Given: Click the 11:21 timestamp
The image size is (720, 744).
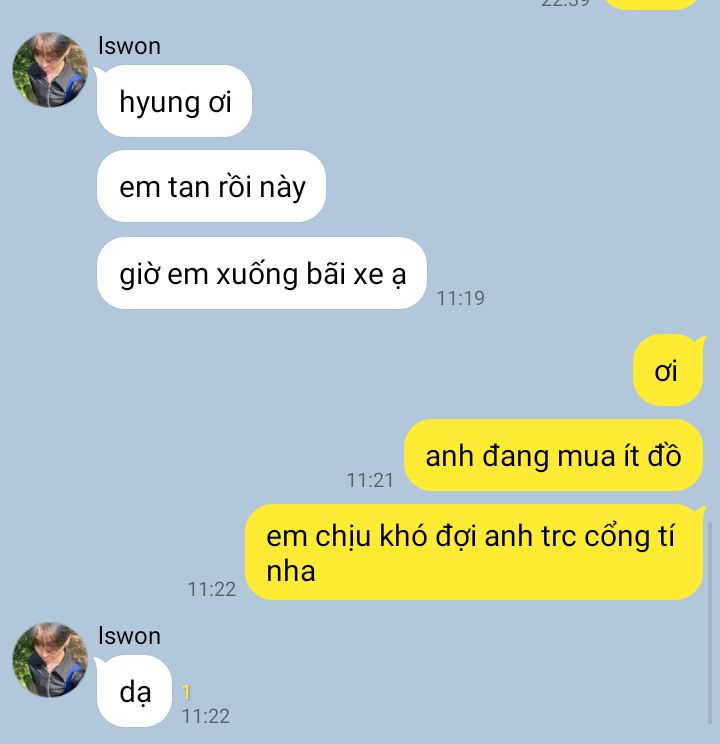Looking at the screenshot, I should (370, 480).
